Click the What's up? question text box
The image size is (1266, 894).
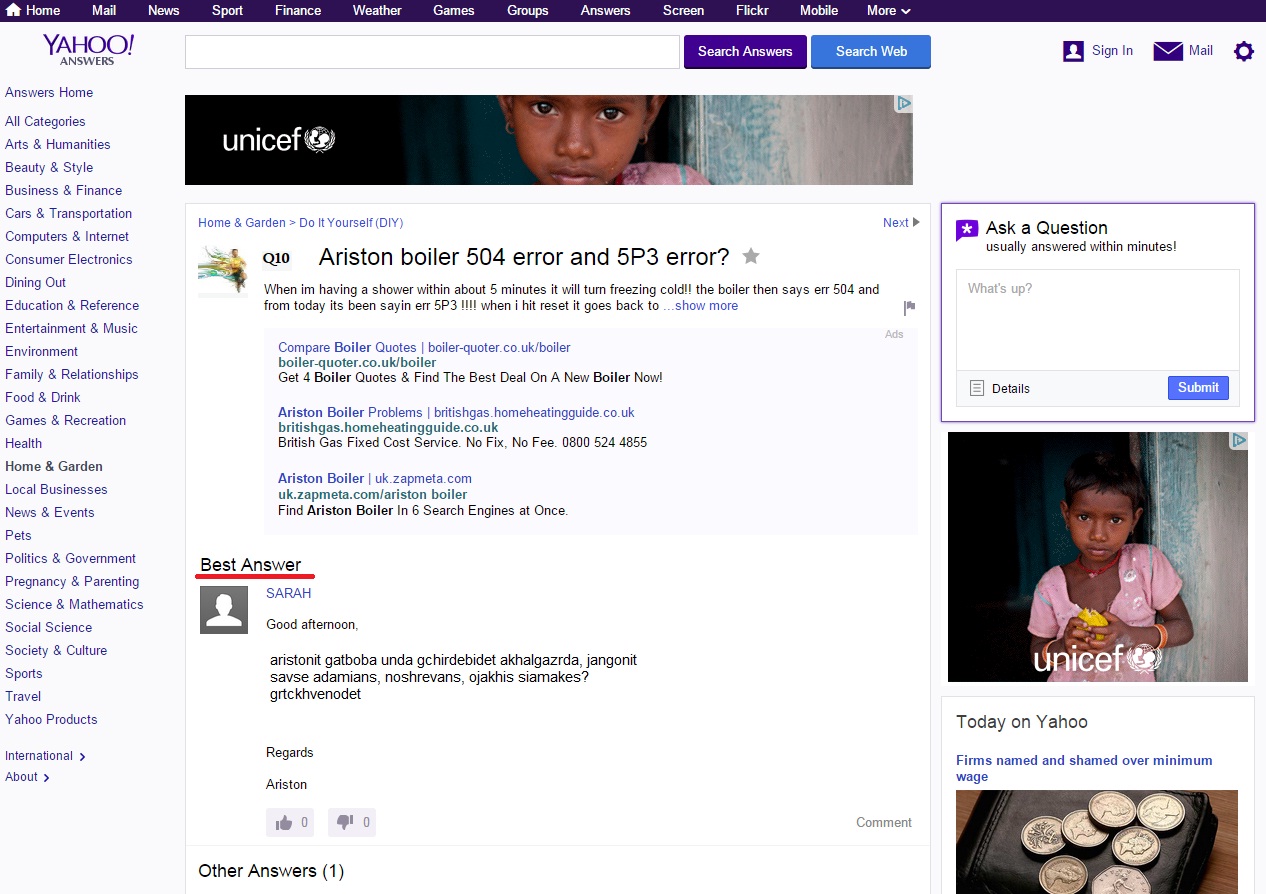tap(1098, 320)
